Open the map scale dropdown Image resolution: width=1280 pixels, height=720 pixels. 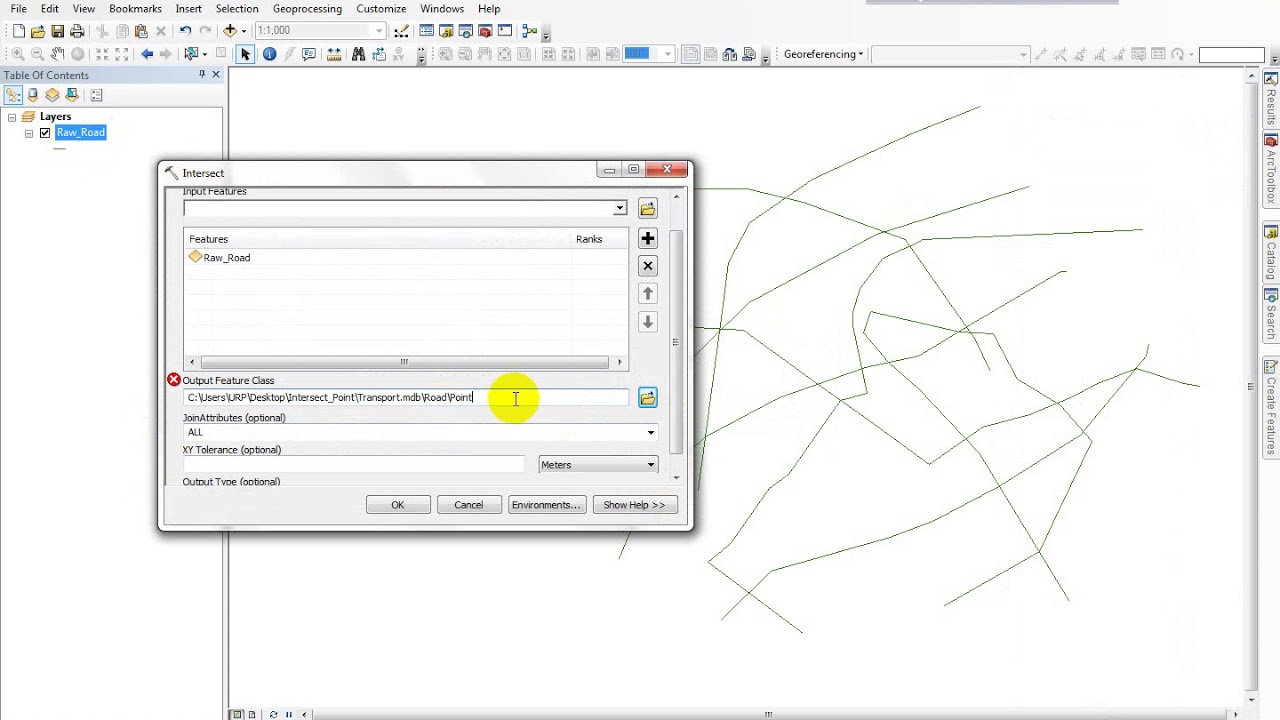[379, 31]
